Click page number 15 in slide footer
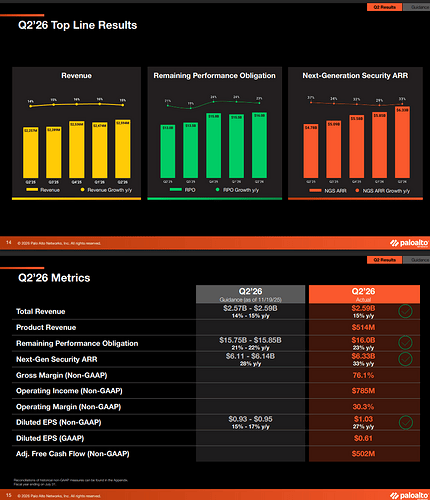Screen dimensions: 430x500 tap(9, 495)
